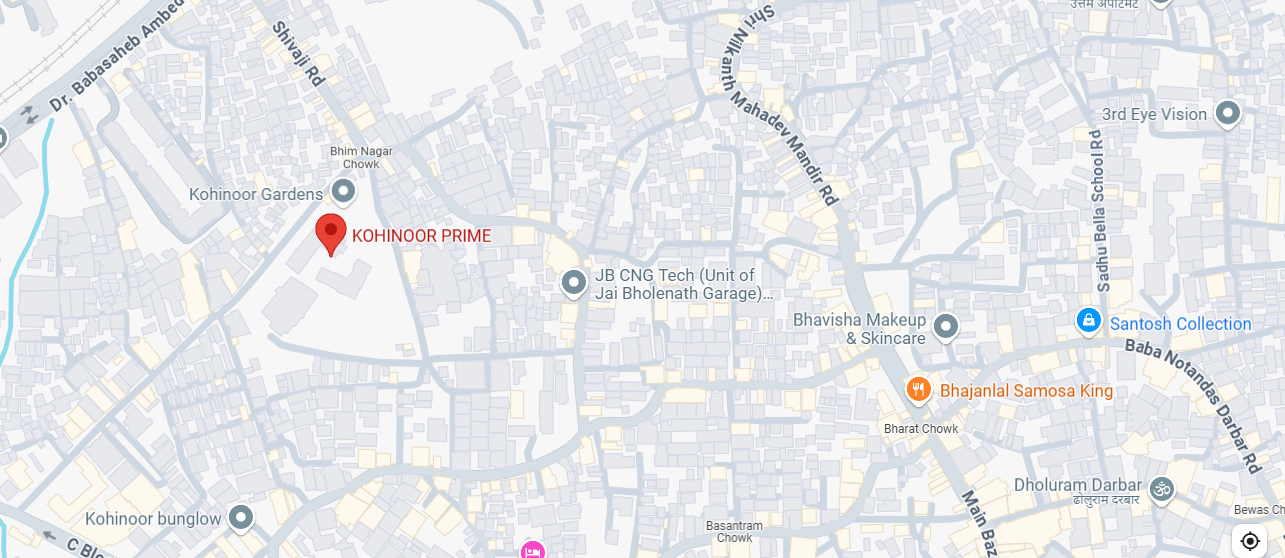Viewport: 1285px width, 558px height.
Task: Select the Basantram Chowk label
Action: point(734,532)
